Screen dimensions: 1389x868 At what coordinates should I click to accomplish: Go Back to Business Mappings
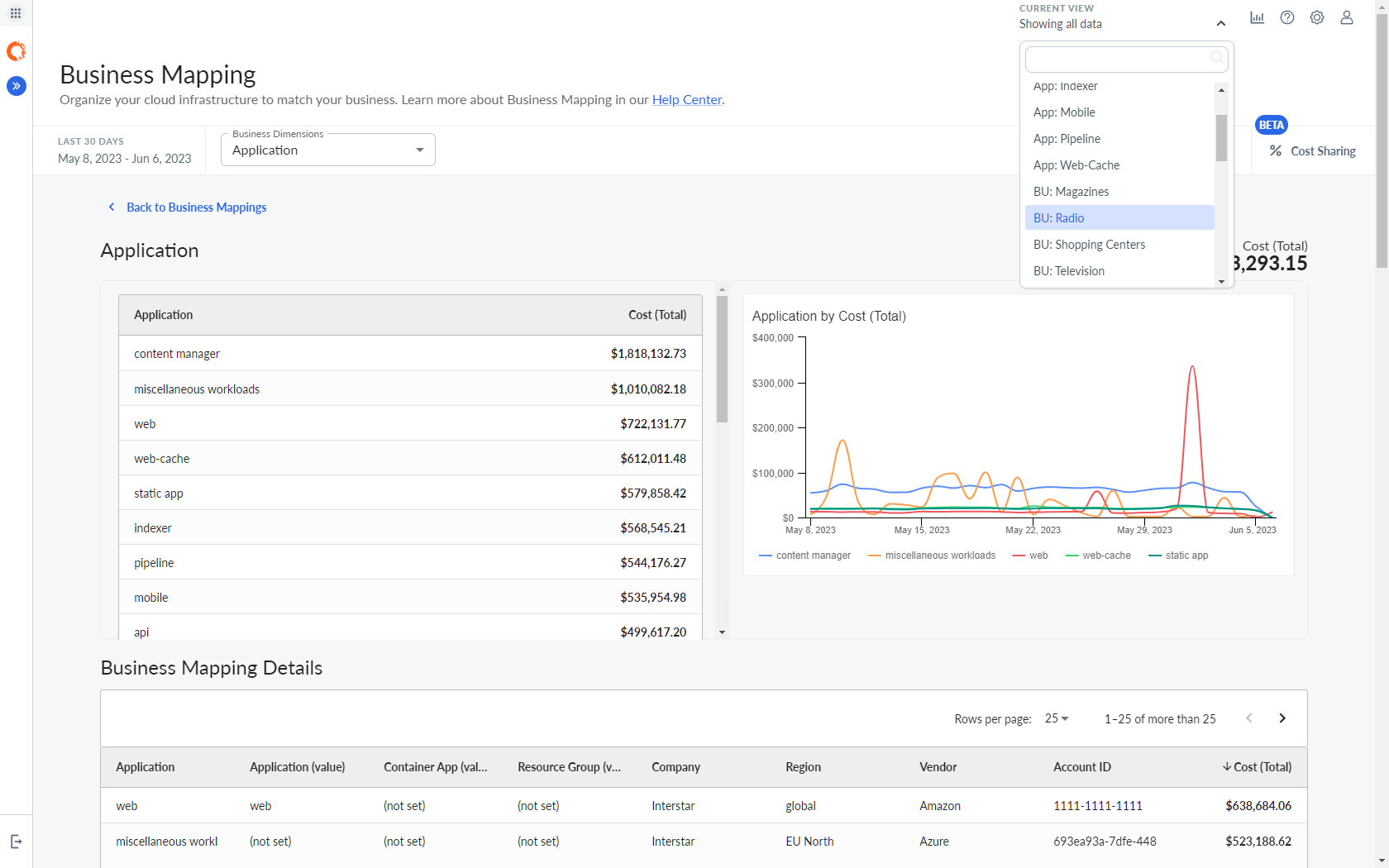(x=196, y=207)
